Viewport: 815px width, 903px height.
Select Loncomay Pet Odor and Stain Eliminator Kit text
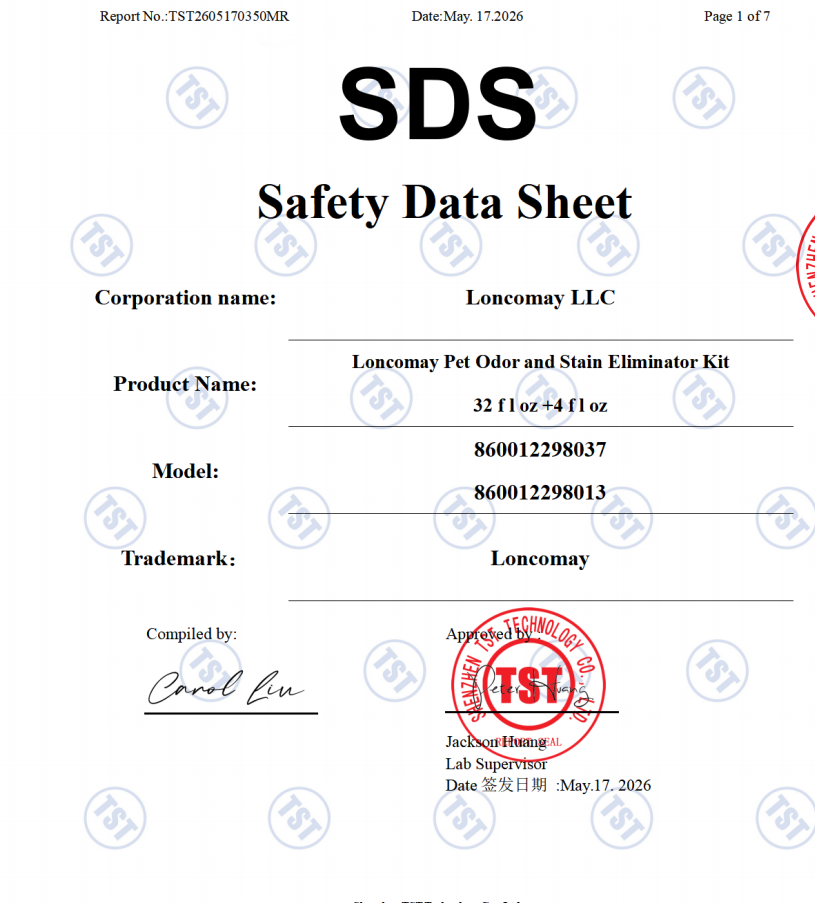click(x=540, y=362)
